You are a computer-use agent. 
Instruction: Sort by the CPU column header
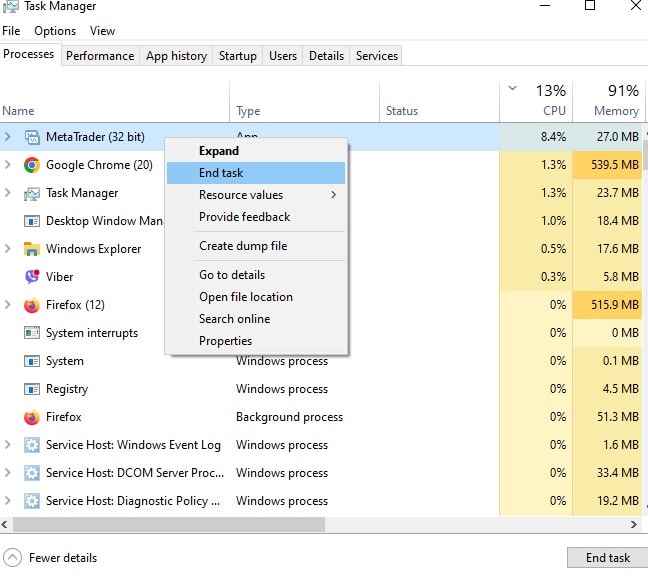tap(536, 102)
